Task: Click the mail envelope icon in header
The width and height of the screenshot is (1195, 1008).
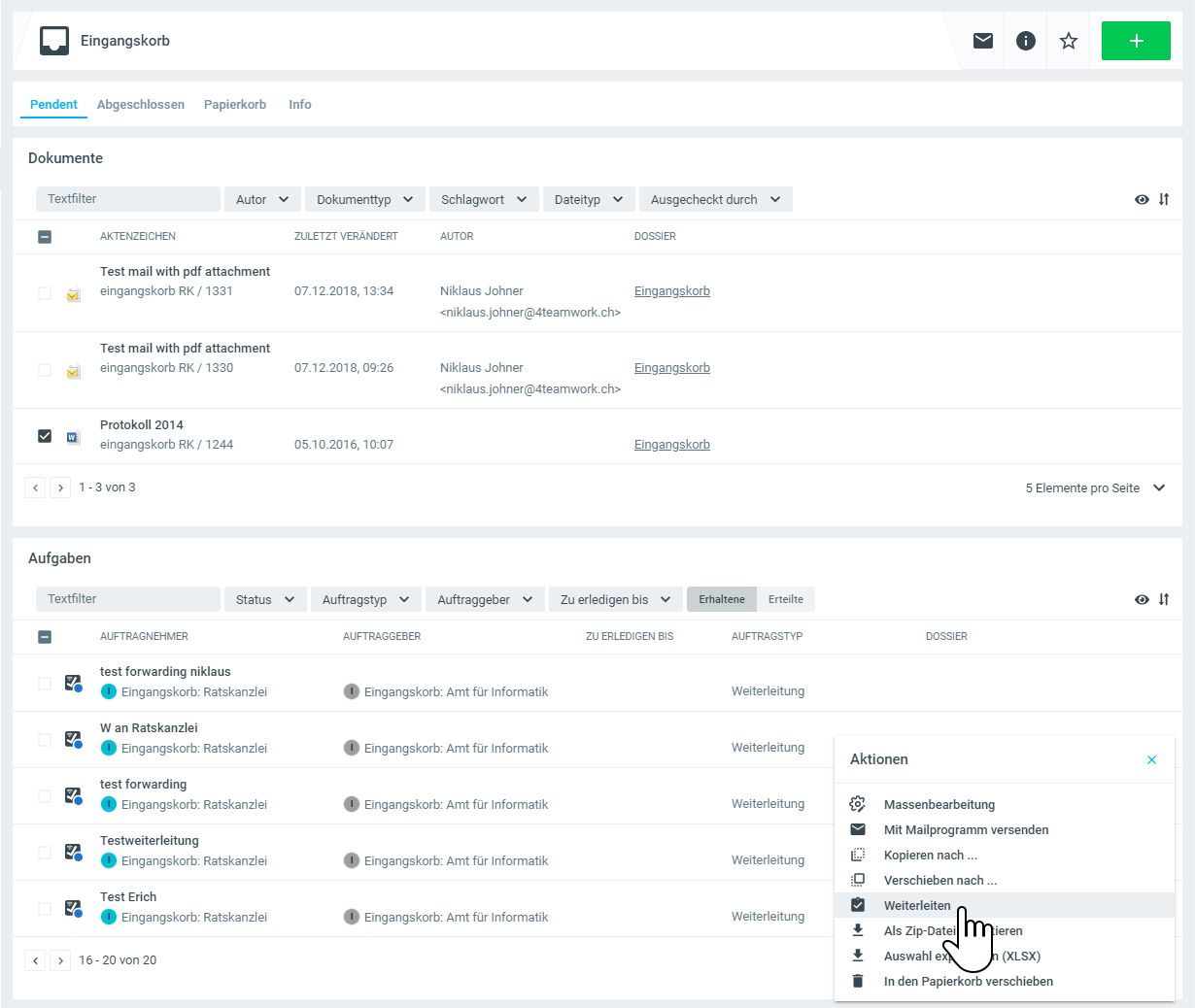Action: click(x=982, y=41)
